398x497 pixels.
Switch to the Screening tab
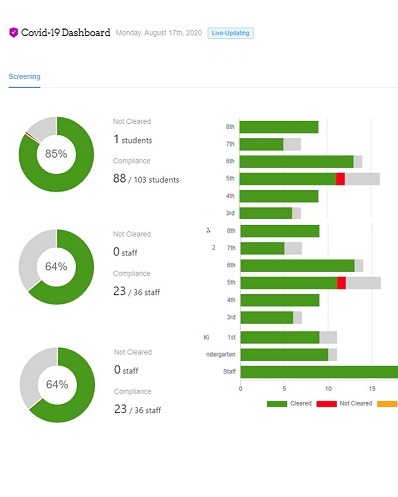click(24, 77)
